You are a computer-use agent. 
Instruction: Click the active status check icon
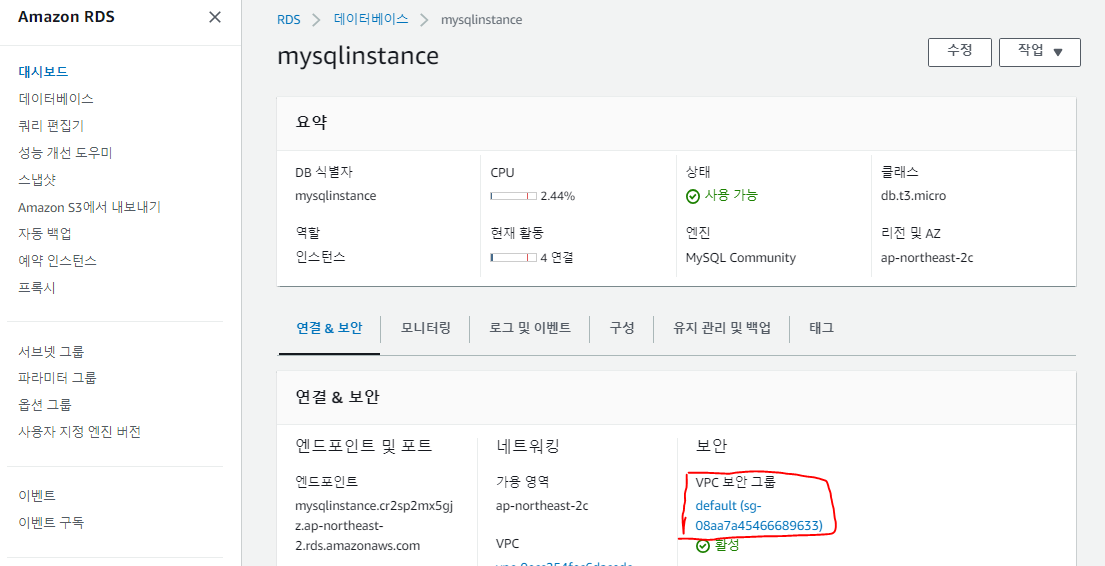(703, 546)
